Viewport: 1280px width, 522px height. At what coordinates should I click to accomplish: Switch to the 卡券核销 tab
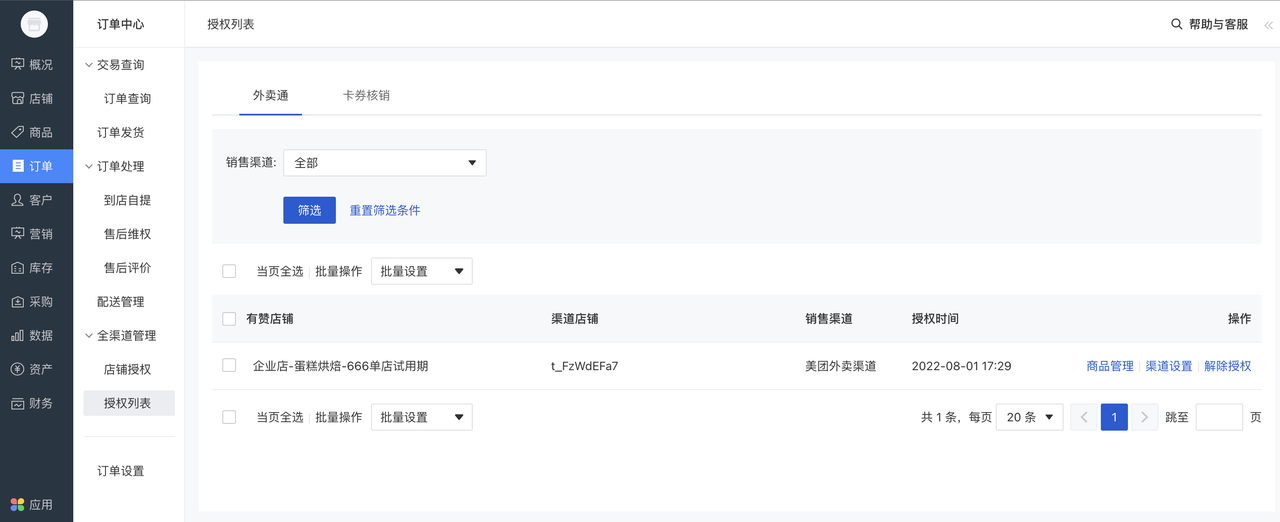[x=366, y=96]
